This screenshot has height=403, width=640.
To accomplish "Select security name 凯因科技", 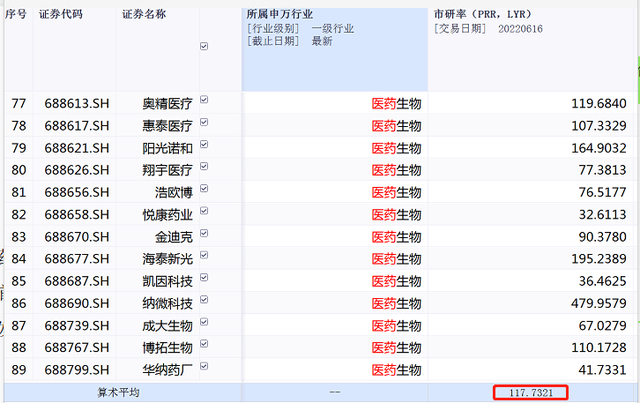I will 167,281.
